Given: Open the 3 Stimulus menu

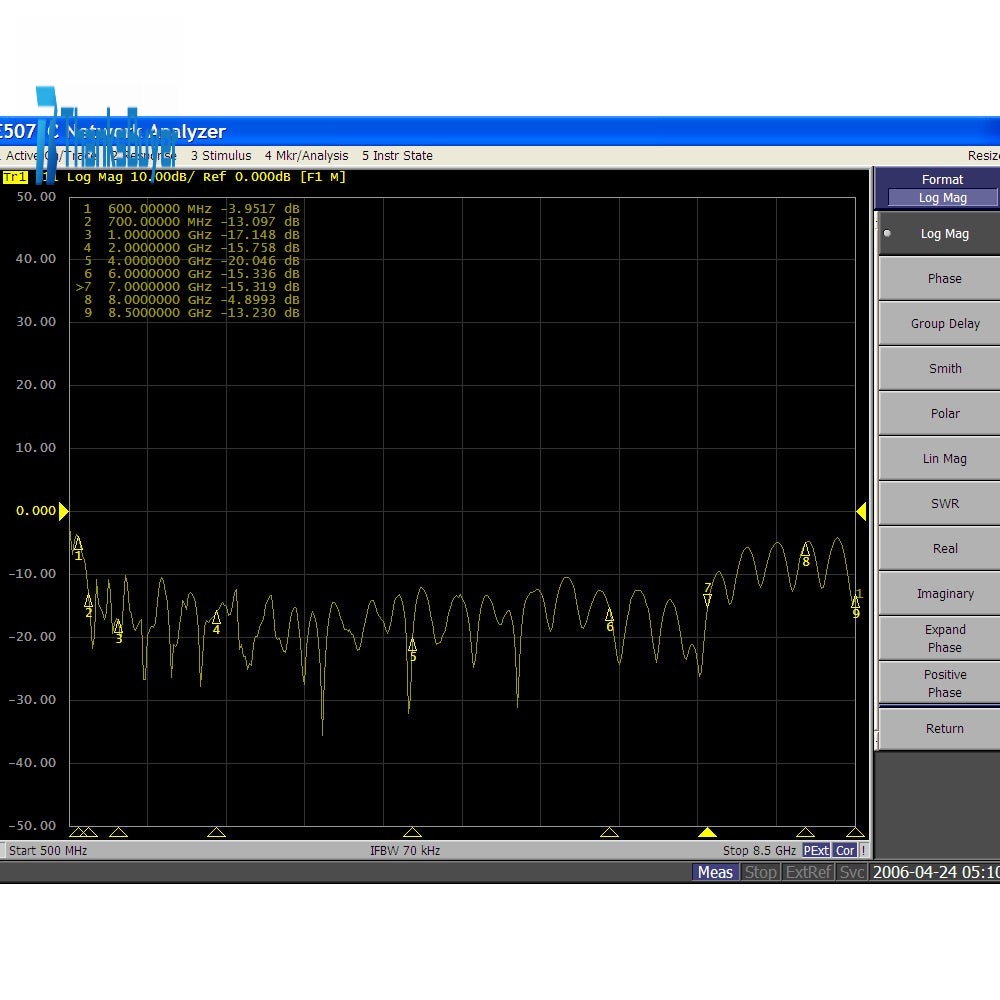Looking at the screenshot, I should click(x=221, y=156).
